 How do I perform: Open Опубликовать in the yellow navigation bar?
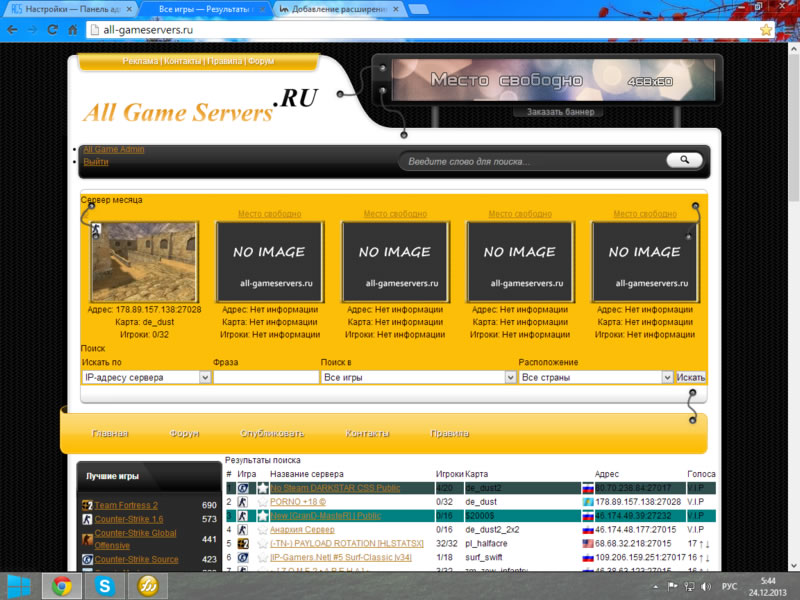click(272, 433)
